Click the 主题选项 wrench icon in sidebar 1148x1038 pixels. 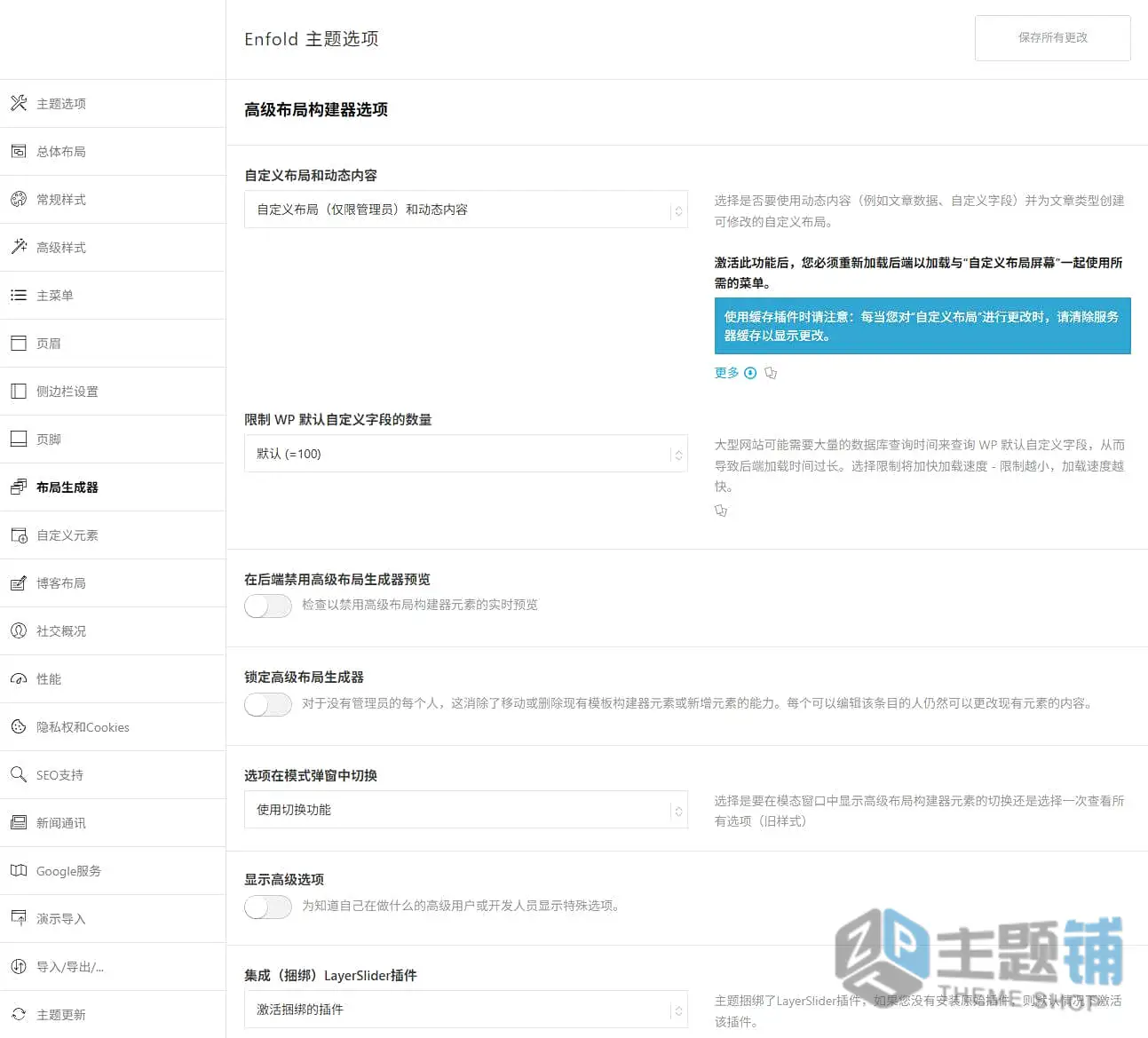click(x=19, y=103)
